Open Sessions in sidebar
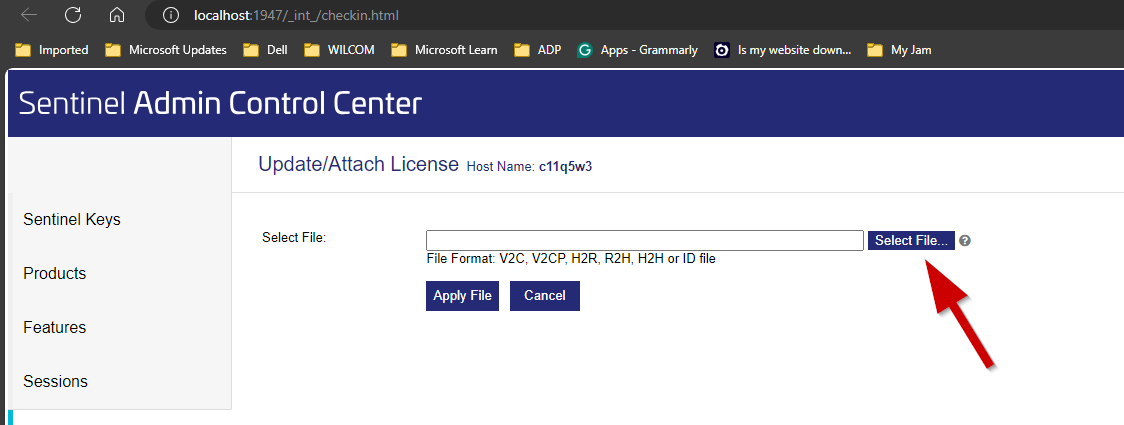The image size is (1124, 425). 55,381
